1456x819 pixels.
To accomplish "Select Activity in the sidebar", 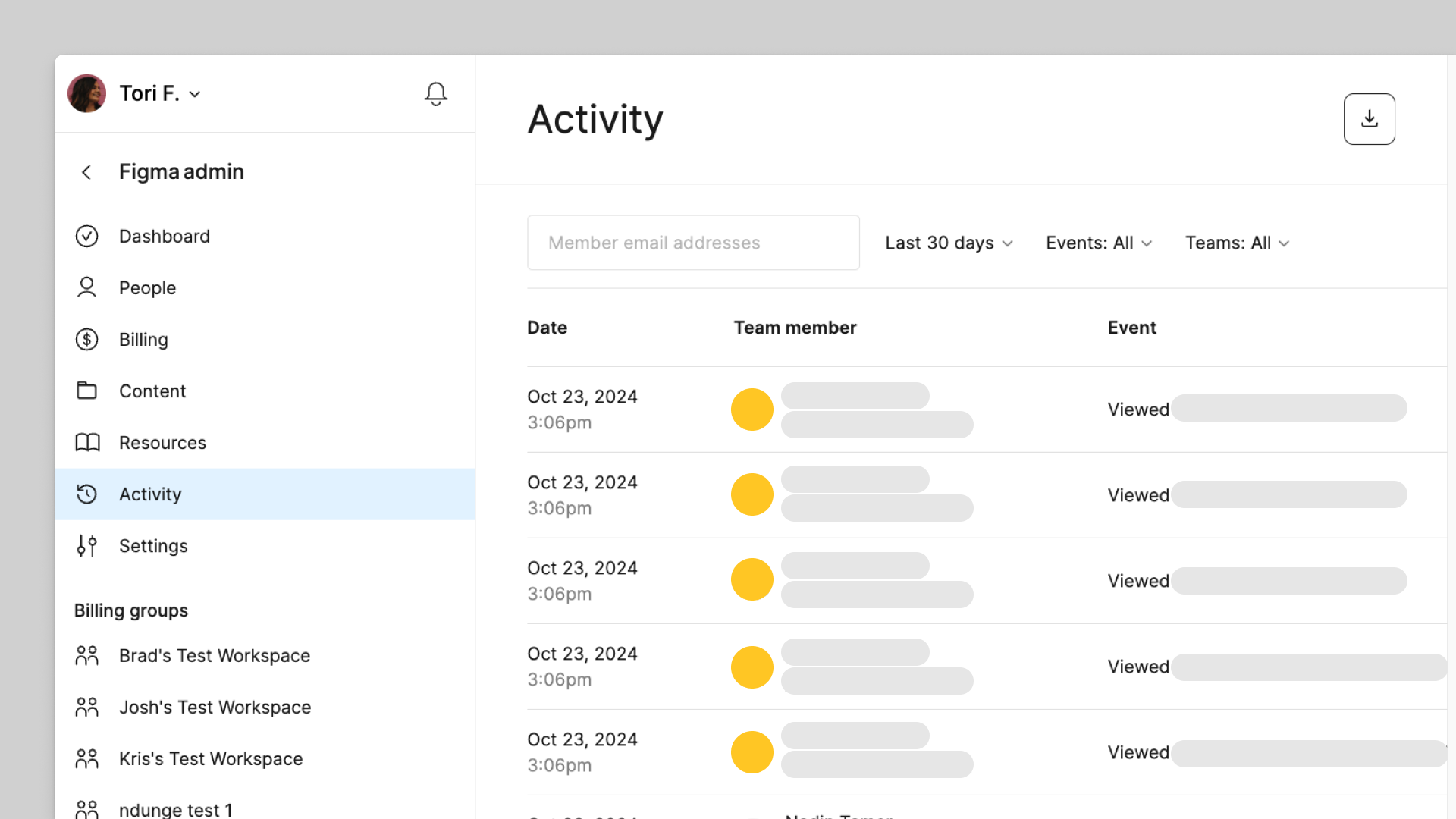I will click(150, 494).
